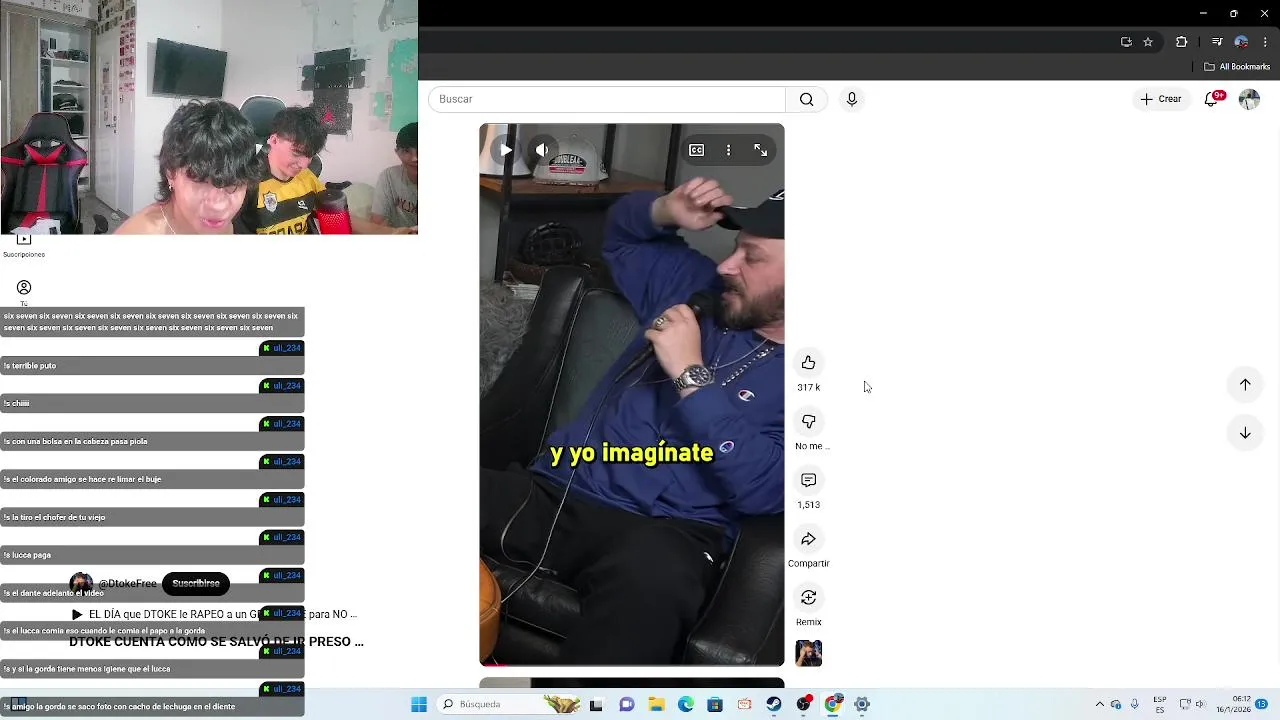Viewport: 1280px width, 720px height.
Task: Click Suscribirse on the DtokeFree channel
Action: point(196,583)
